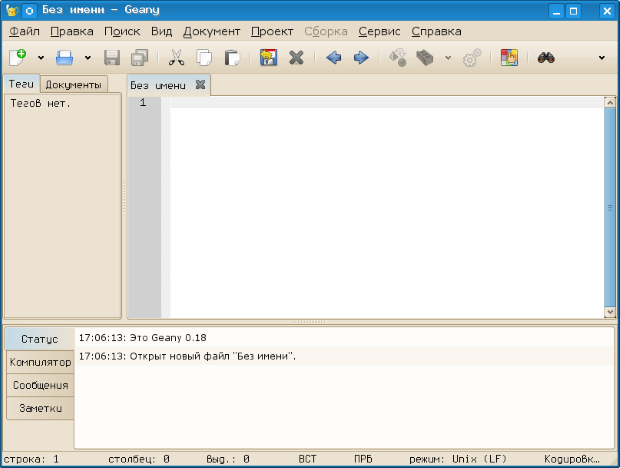Expand the toolbar overflow arrow at right
Image resolution: width=620 pixels, height=468 pixels.
[x=601, y=58]
